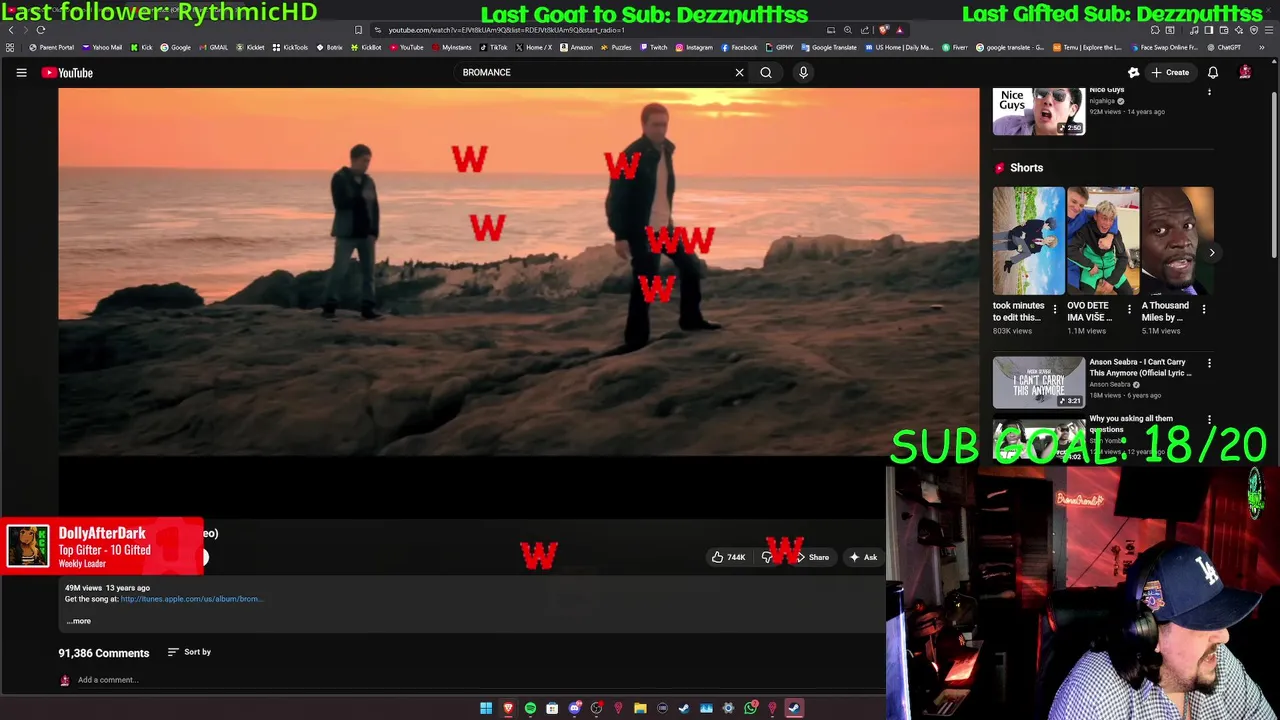Viewport: 1280px width, 720px height.
Task: Open File Explorer from the taskbar
Action: pyautogui.click(x=640, y=708)
